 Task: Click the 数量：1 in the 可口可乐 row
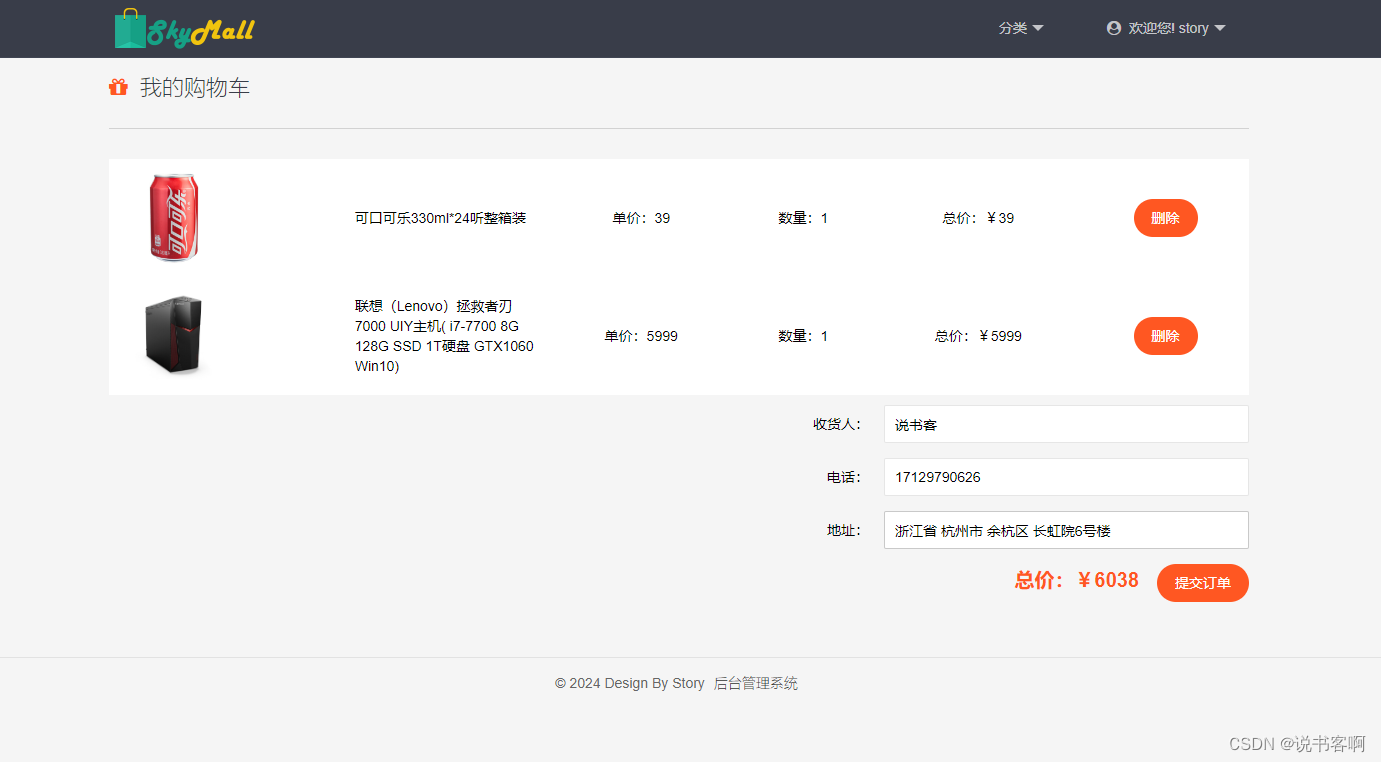803,218
